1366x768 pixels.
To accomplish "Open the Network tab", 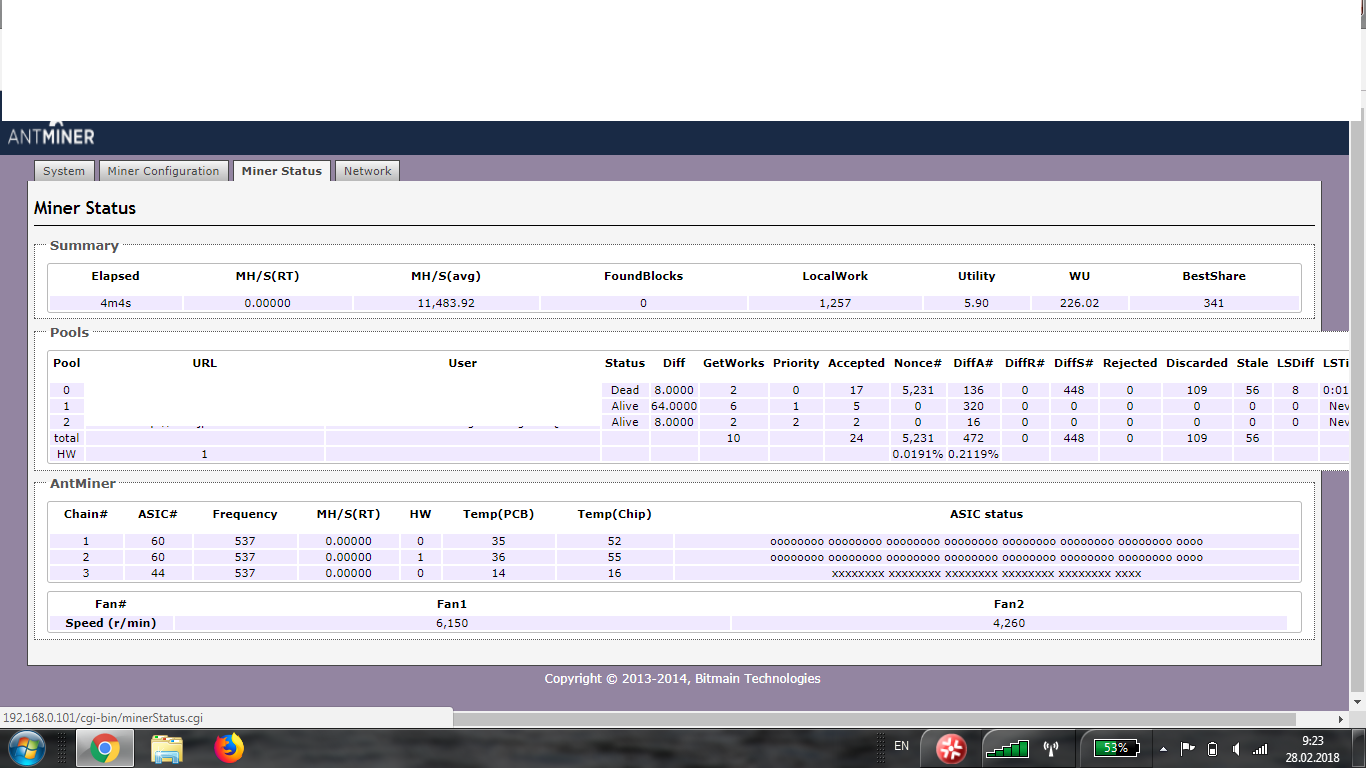I will coord(367,171).
